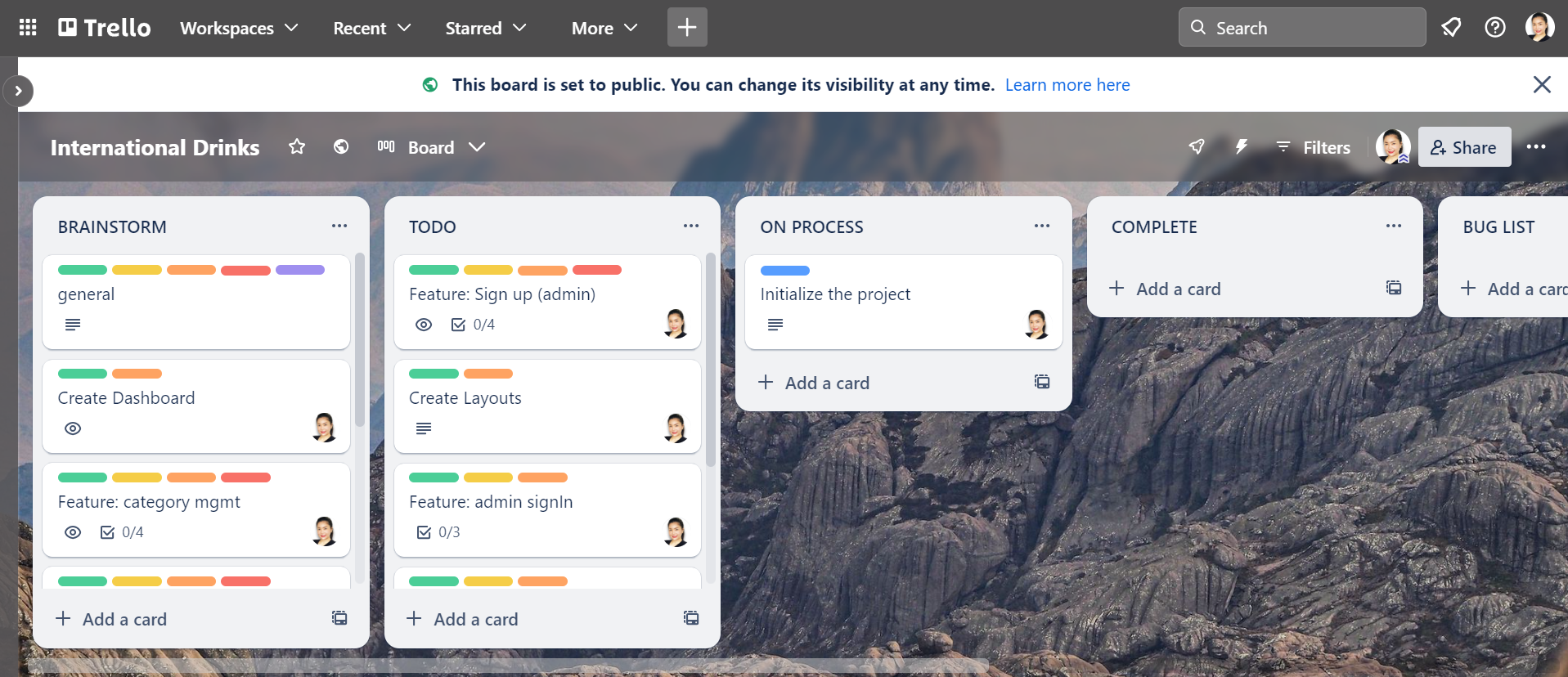This screenshot has width=1568, height=677.
Task: Star the International Drinks board
Action: (x=297, y=147)
